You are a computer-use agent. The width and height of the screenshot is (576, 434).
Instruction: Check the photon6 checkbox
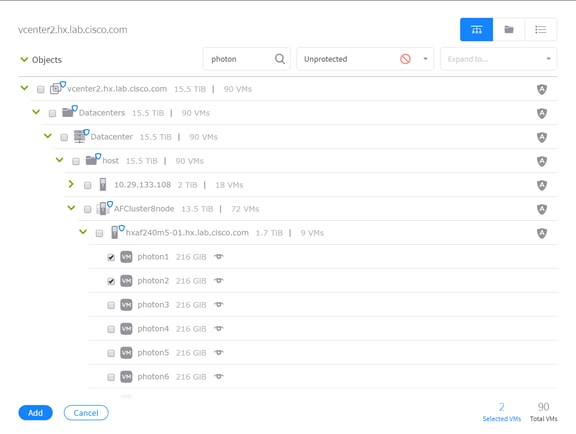[x=111, y=377]
